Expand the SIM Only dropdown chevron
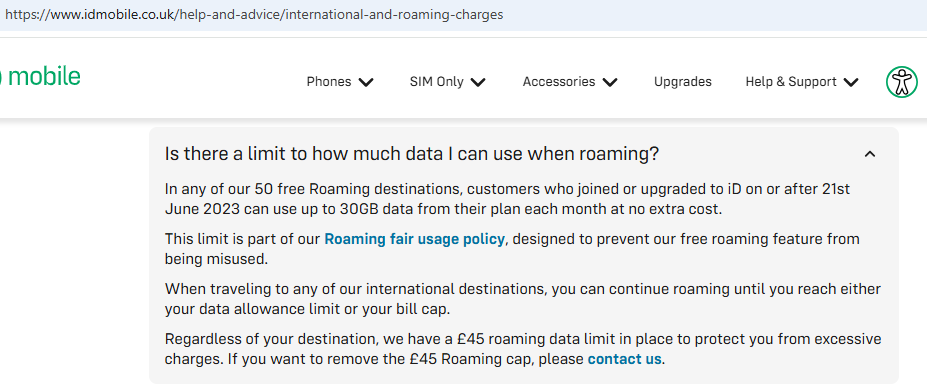The width and height of the screenshot is (927, 391). pyautogui.click(x=478, y=82)
